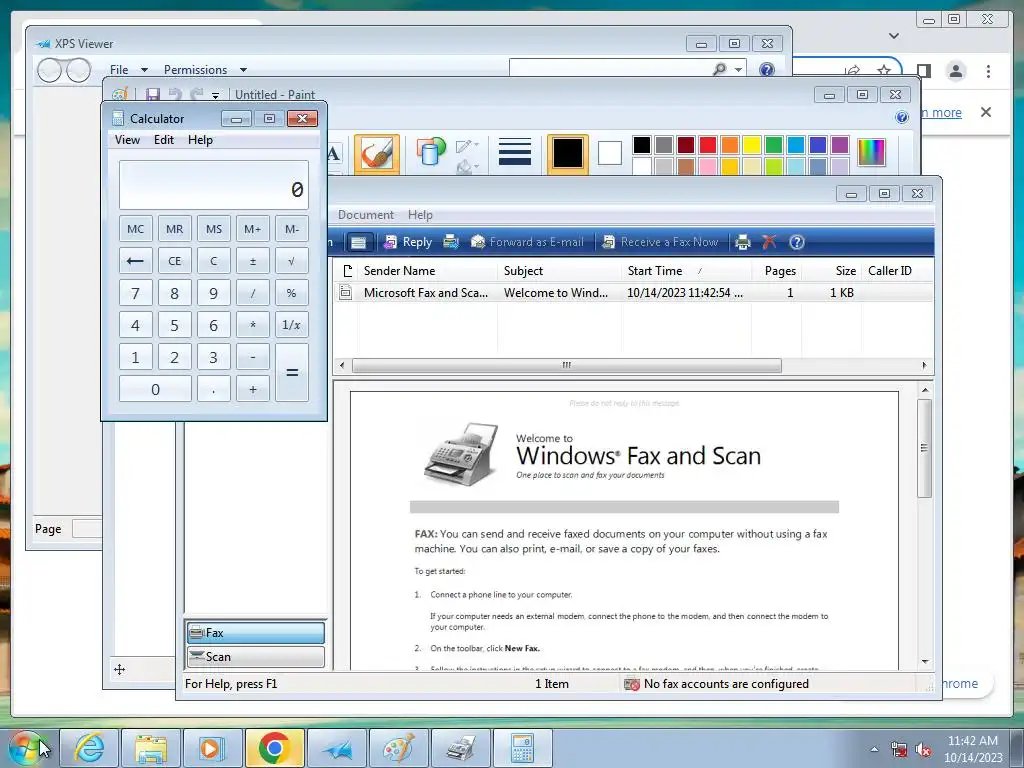Select Color 2 white box in Paint
Screen dimensions: 1024x768
coord(609,153)
